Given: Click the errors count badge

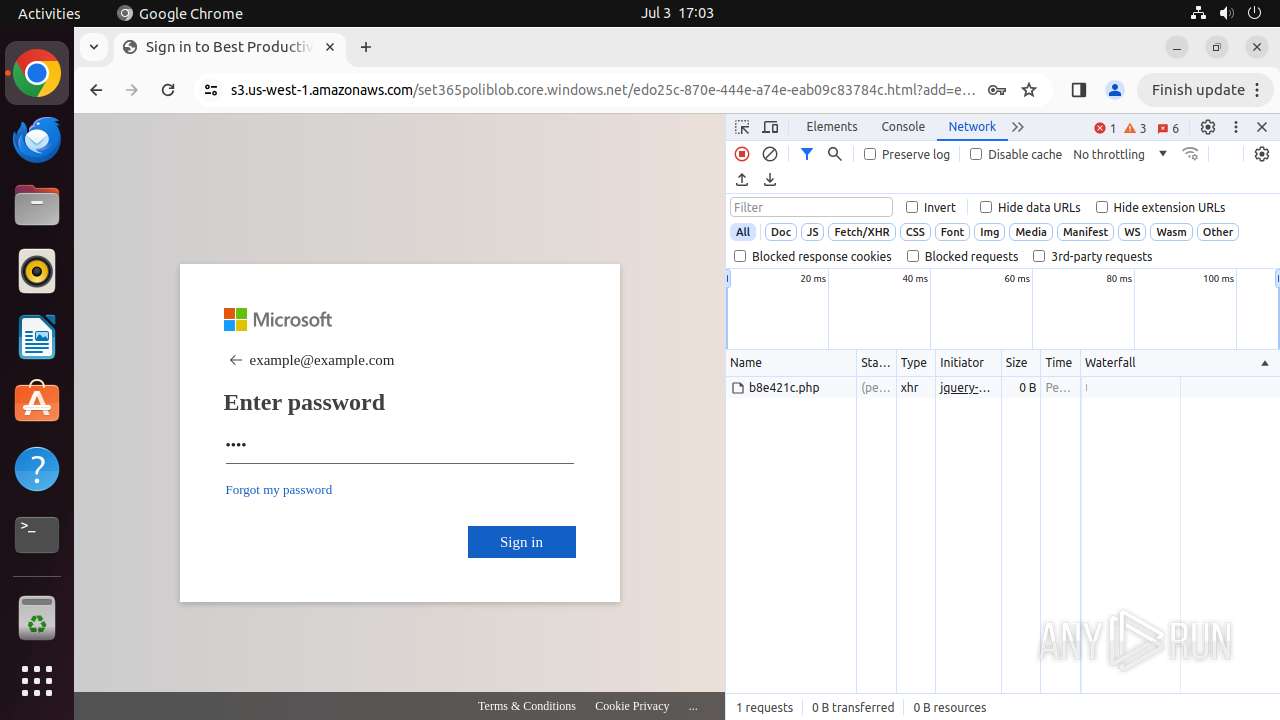Looking at the screenshot, I should click(1105, 128).
